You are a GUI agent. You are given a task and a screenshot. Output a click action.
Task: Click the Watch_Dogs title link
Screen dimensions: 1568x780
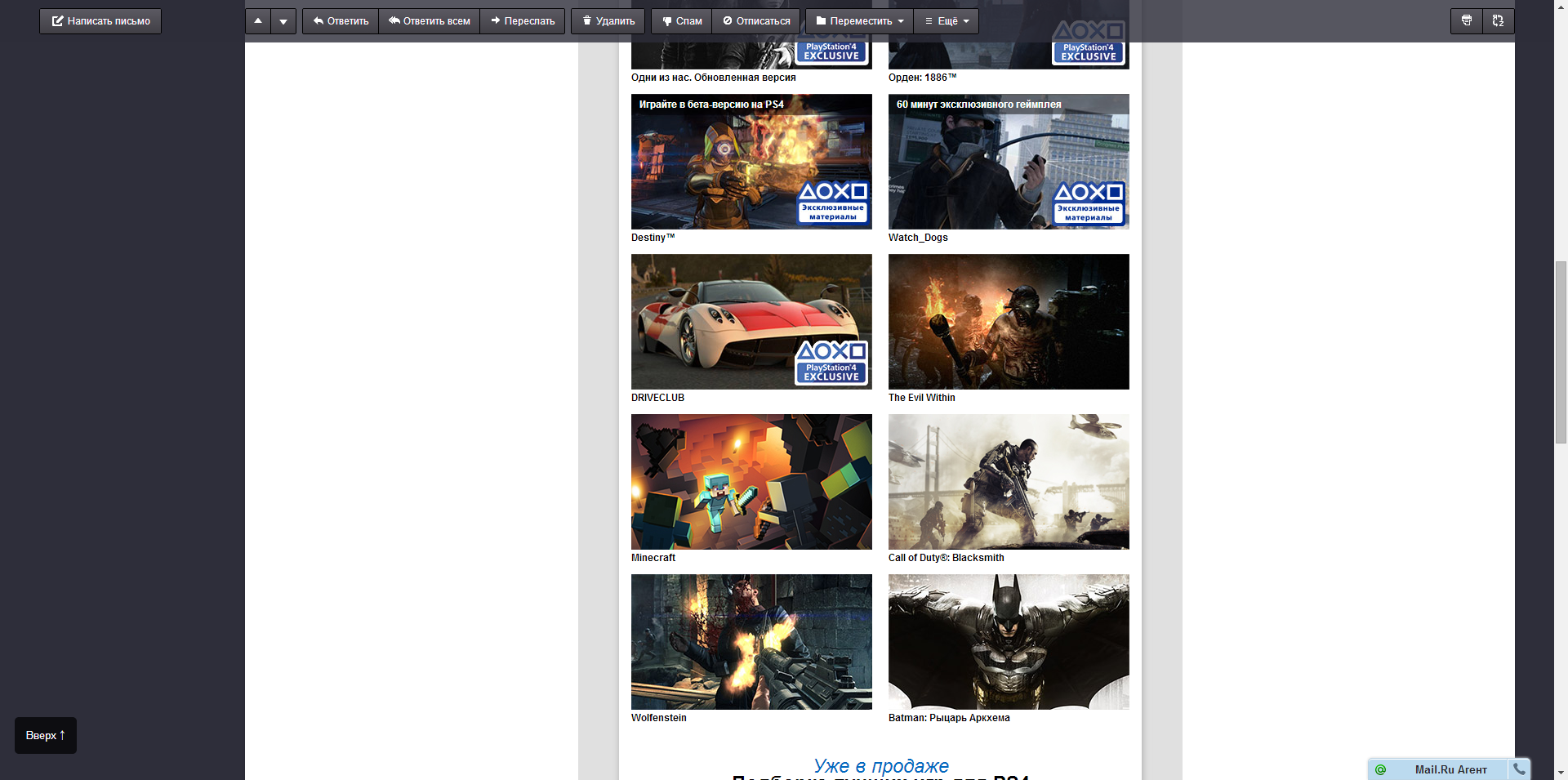[x=918, y=238]
